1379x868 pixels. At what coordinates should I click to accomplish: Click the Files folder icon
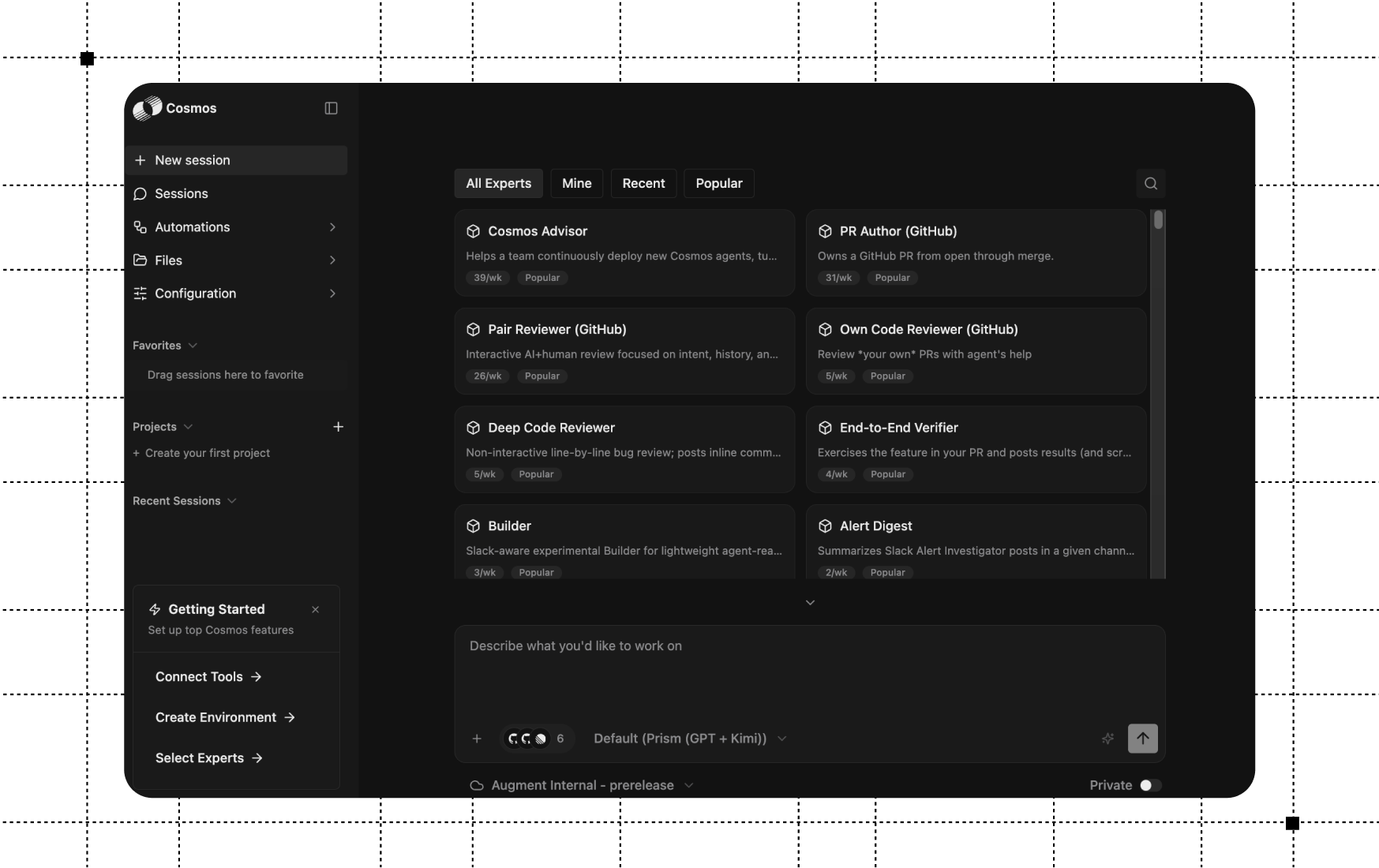tap(141, 260)
